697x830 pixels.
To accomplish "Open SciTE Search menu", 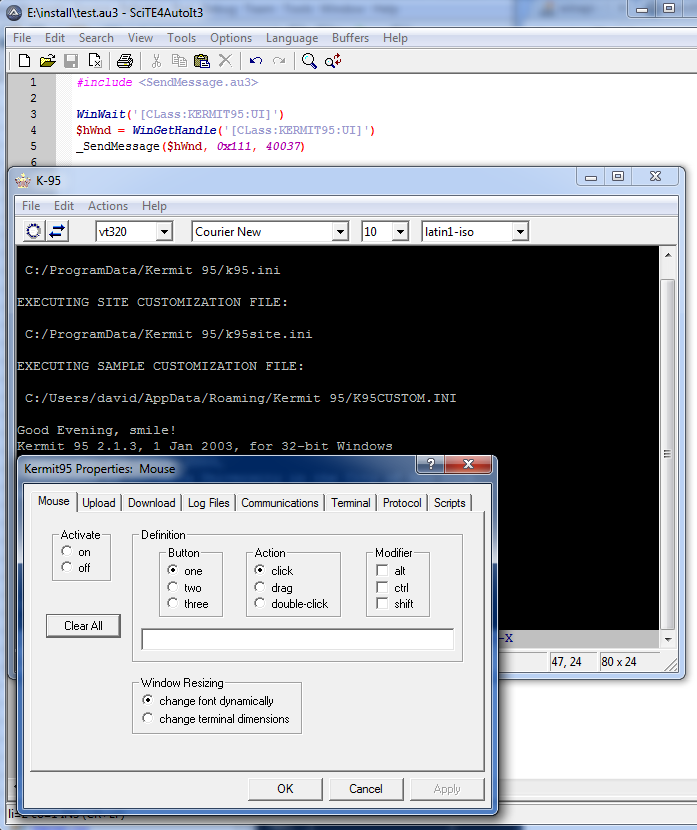I will coord(96,38).
